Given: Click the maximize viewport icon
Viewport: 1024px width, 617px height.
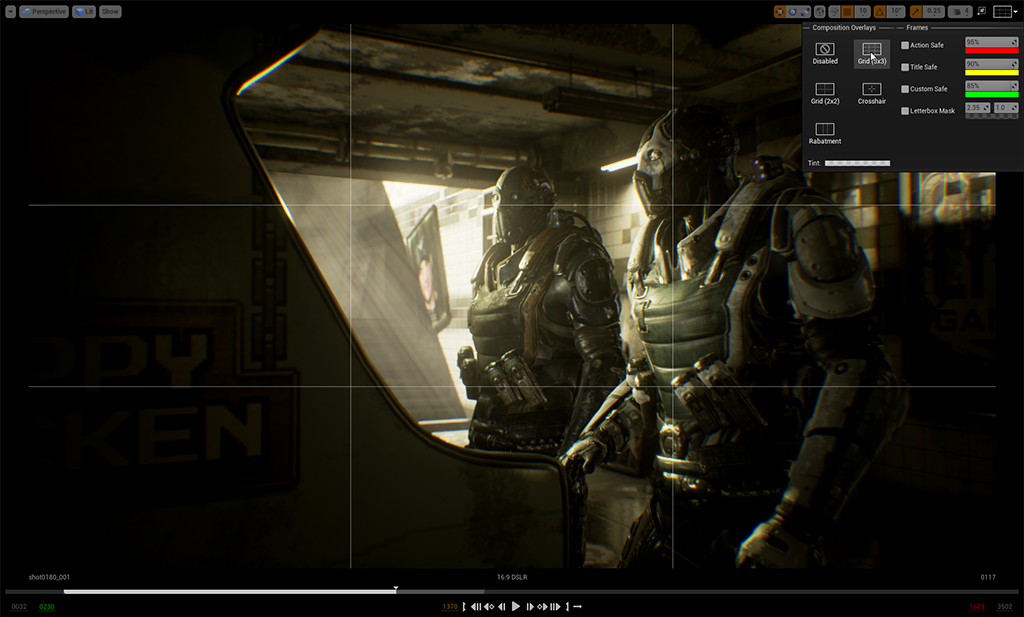Looking at the screenshot, I should coord(982,10).
